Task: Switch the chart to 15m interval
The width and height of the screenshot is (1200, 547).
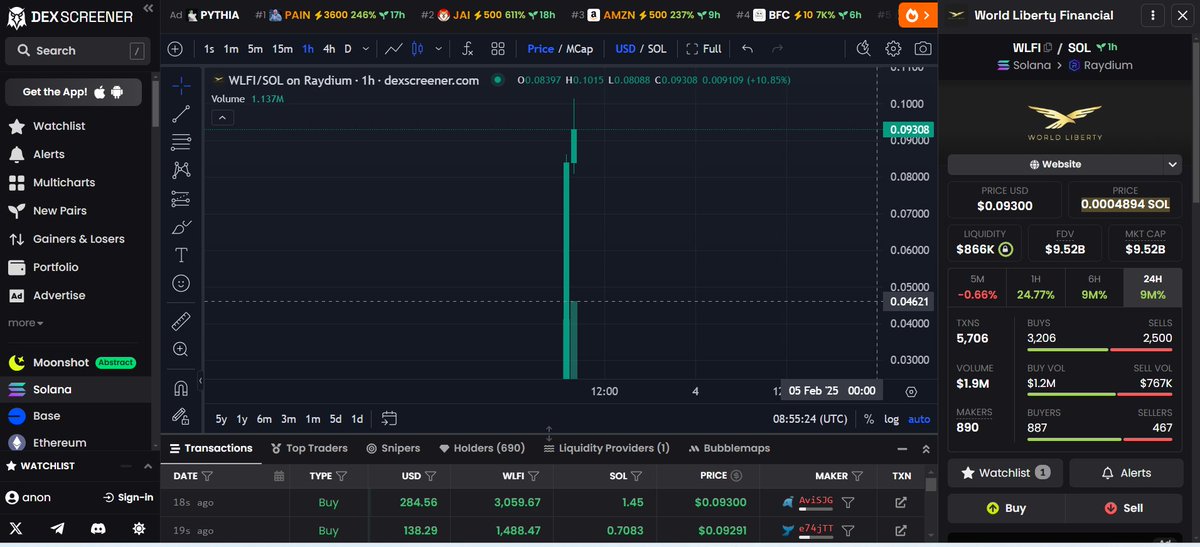Action: 283,48
